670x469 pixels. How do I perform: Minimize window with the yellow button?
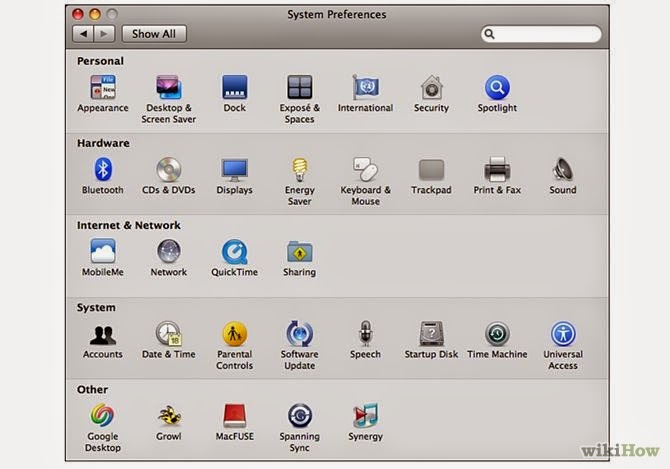click(95, 14)
